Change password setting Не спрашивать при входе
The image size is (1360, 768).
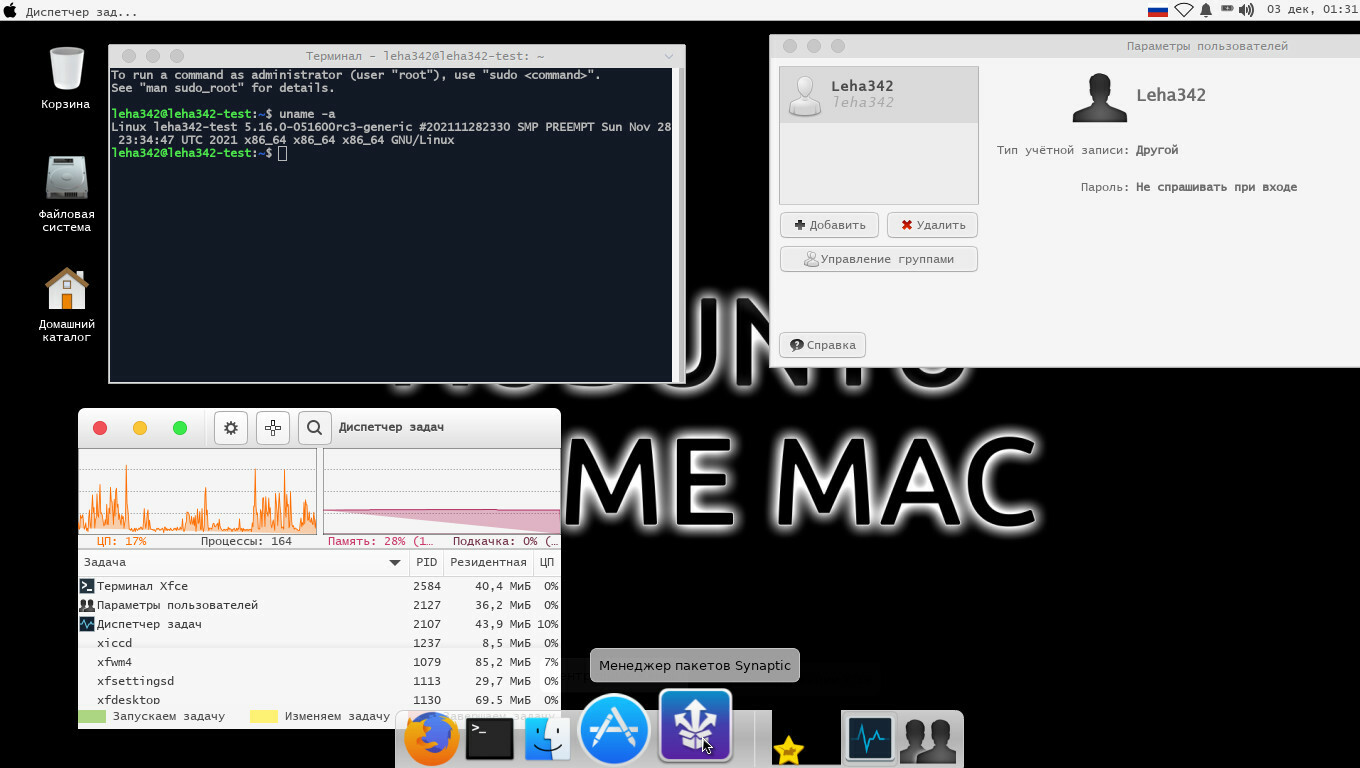(x=1216, y=187)
